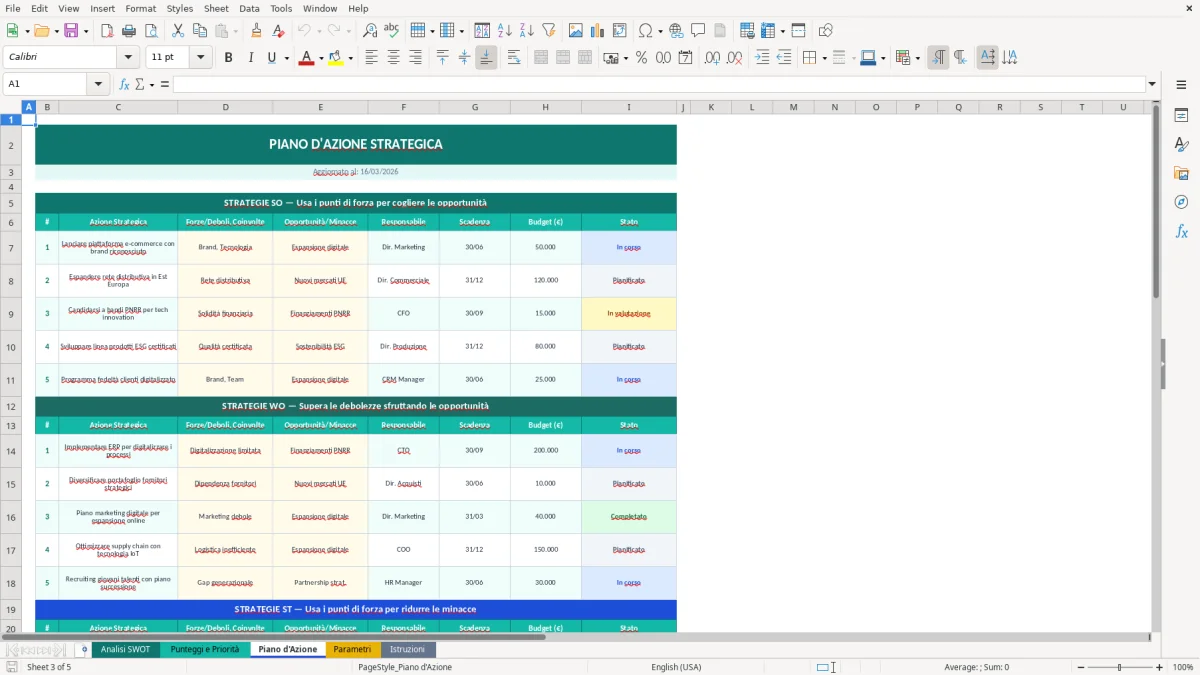Expand the Name Box dropdown arrow
This screenshot has width=1200, height=675.
click(x=98, y=84)
